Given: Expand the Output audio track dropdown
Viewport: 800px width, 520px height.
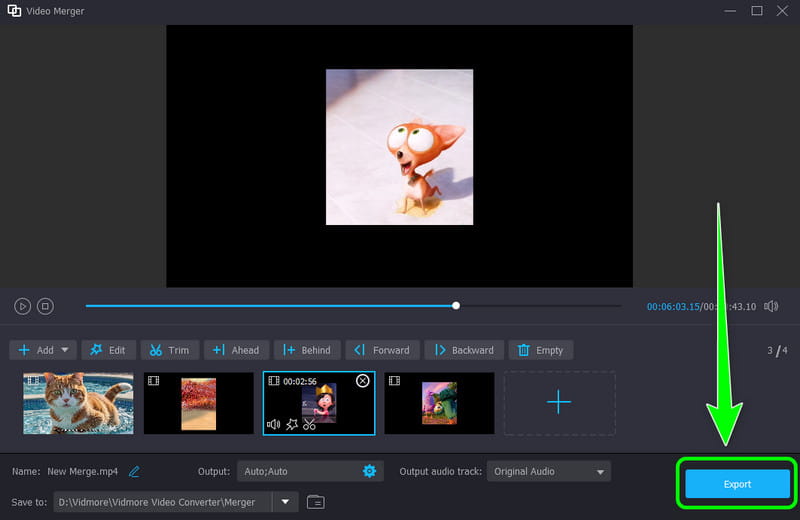Looking at the screenshot, I should (548, 472).
